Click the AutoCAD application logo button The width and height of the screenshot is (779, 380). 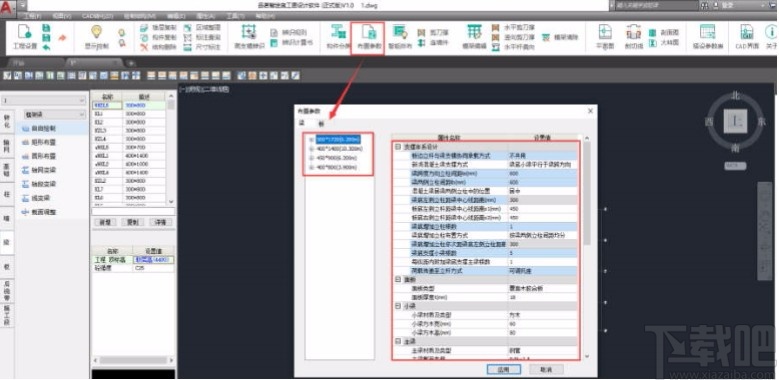pyautogui.click(x=7, y=8)
